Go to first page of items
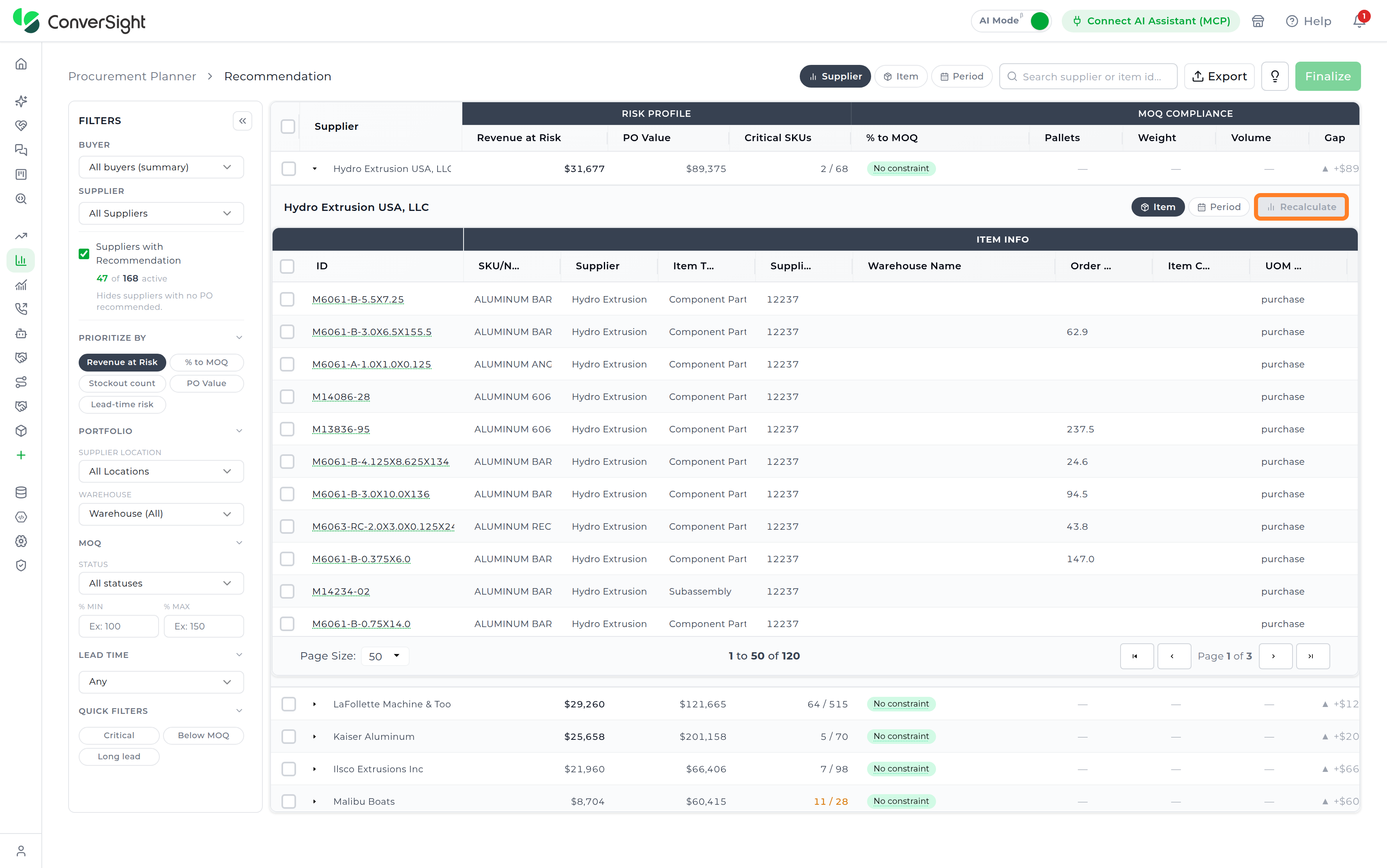 pos(1136,656)
